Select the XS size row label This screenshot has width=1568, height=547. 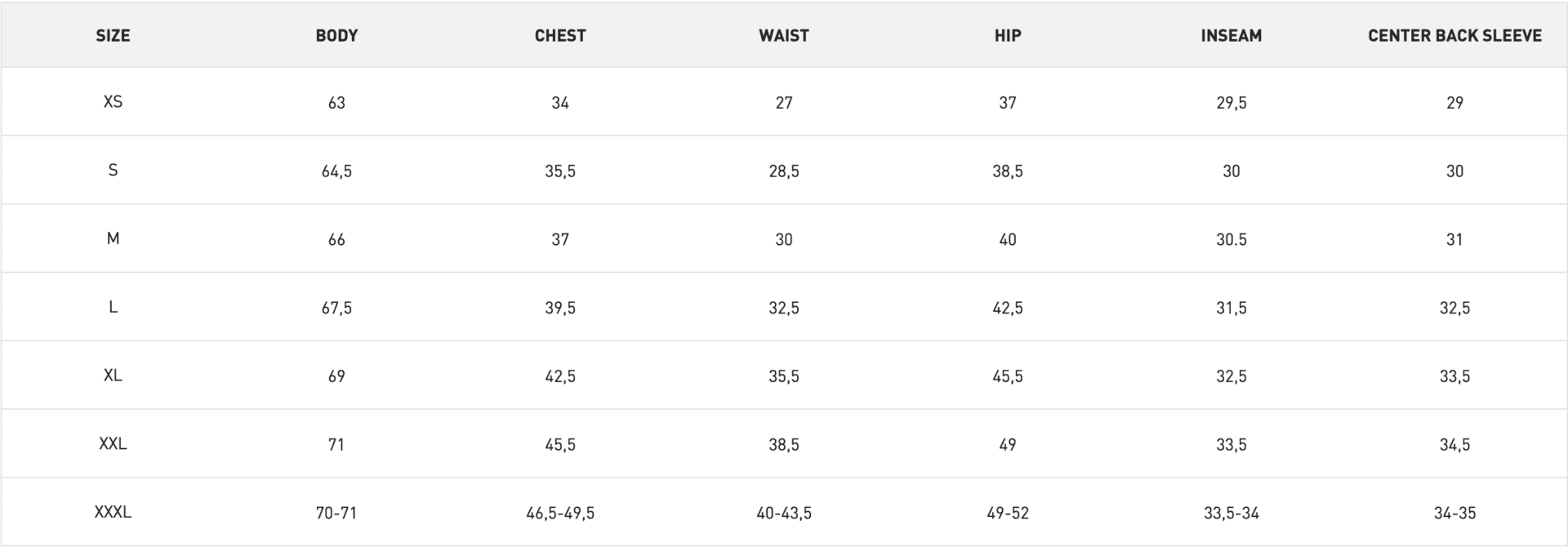113,102
